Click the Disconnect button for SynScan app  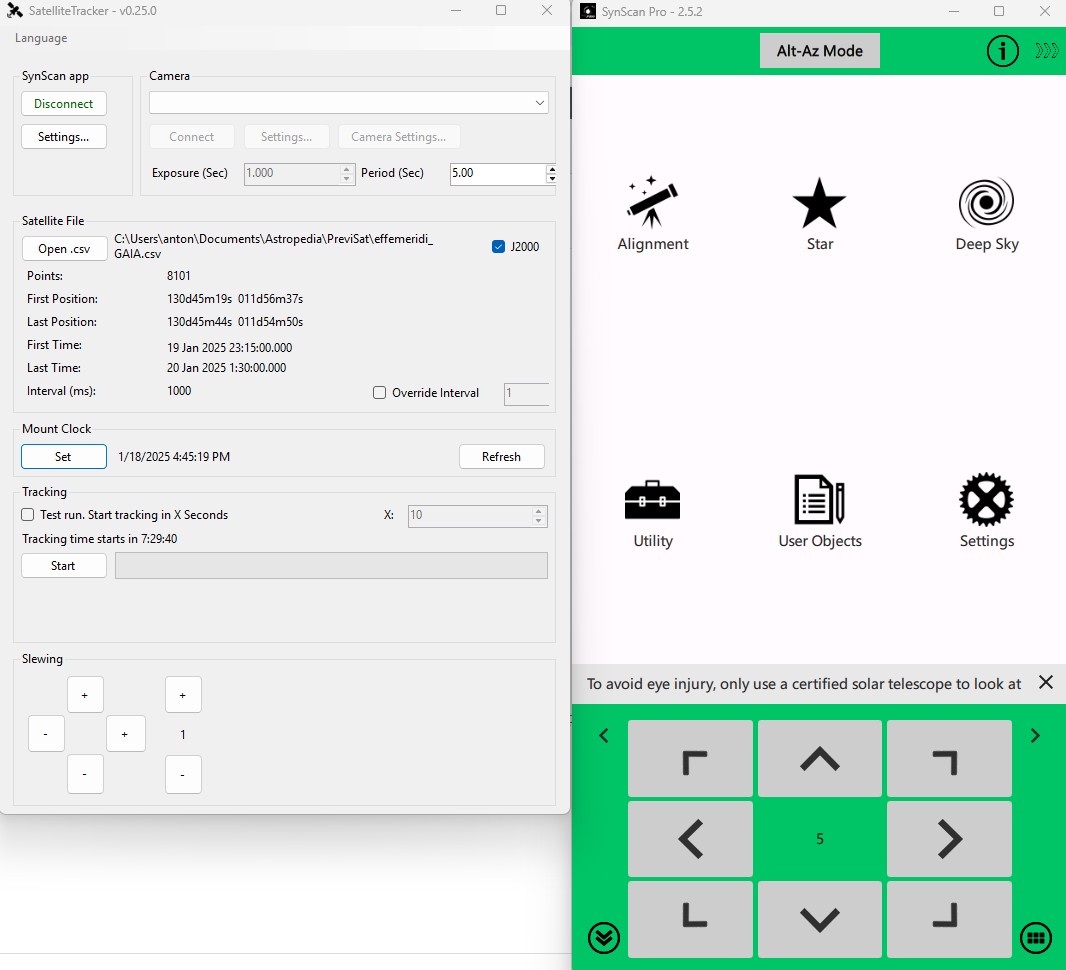[64, 103]
